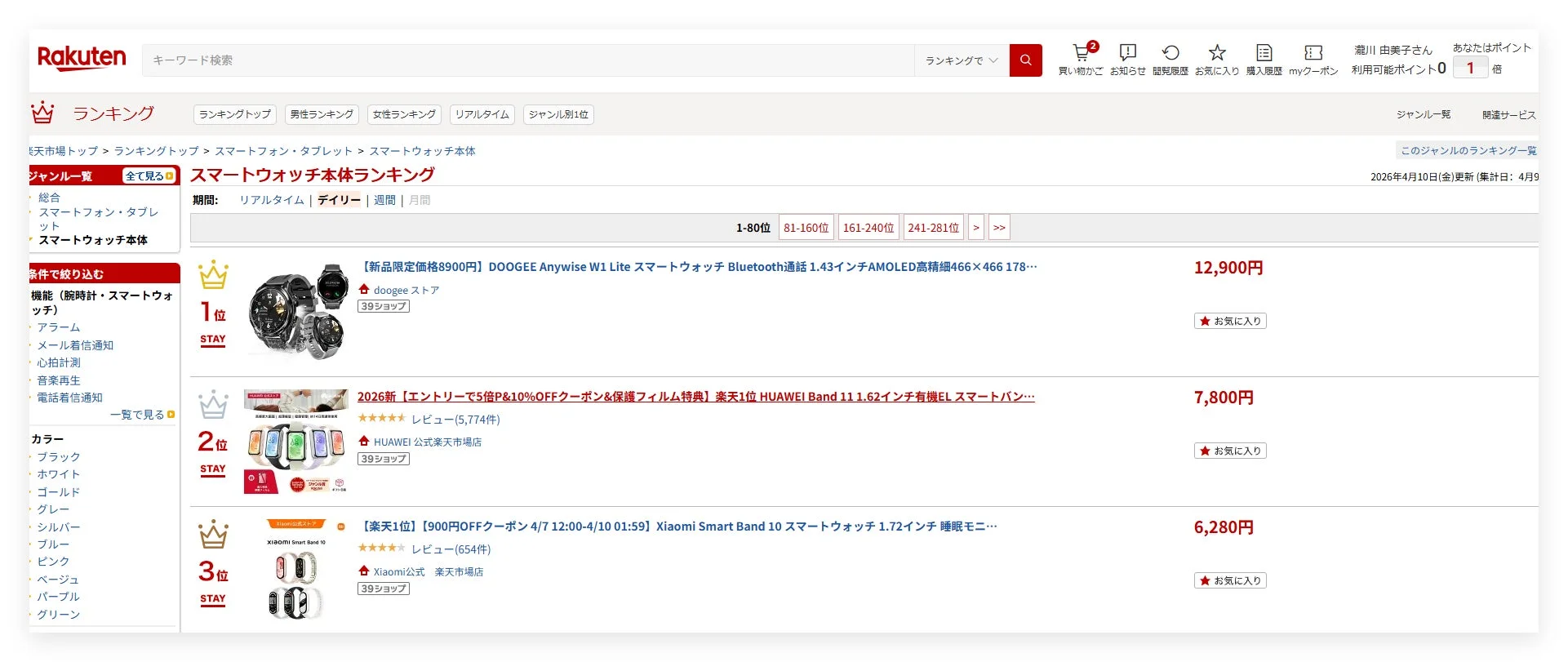The image size is (1568, 662).
Task: Expand the function filters via 一覧で見る
Action: click(x=143, y=415)
